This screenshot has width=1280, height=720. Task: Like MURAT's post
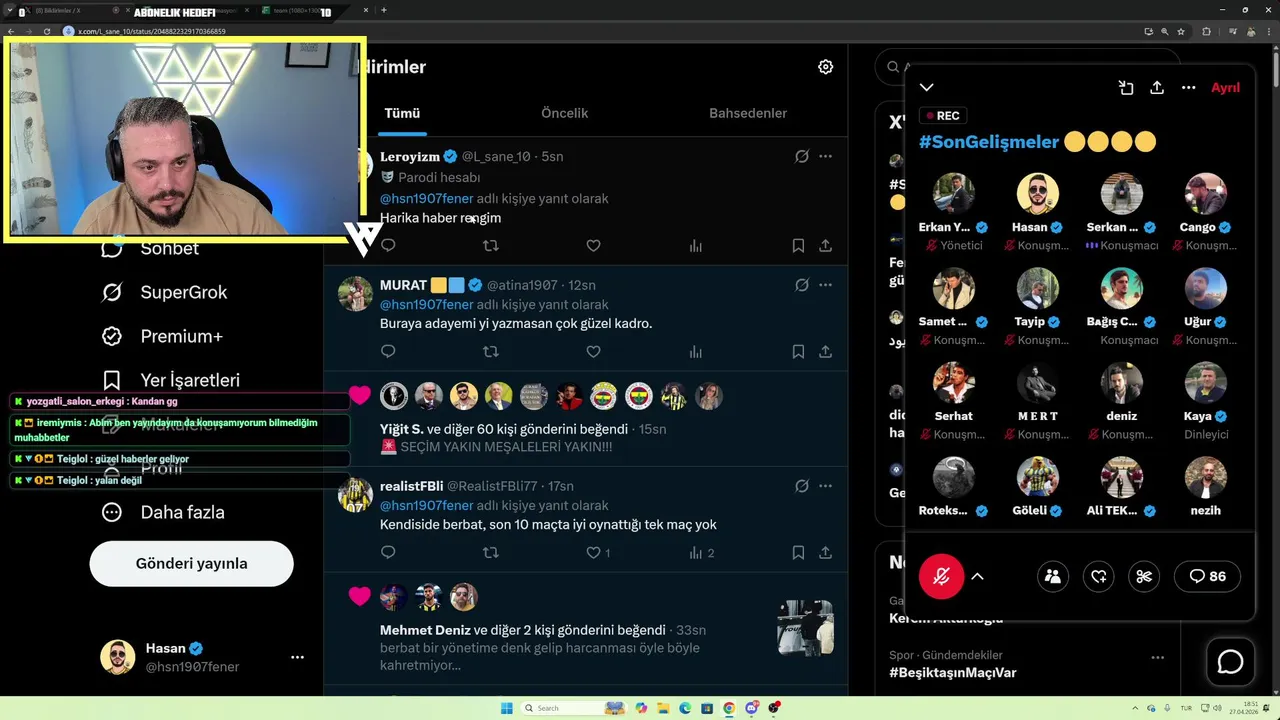pos(593,351)
